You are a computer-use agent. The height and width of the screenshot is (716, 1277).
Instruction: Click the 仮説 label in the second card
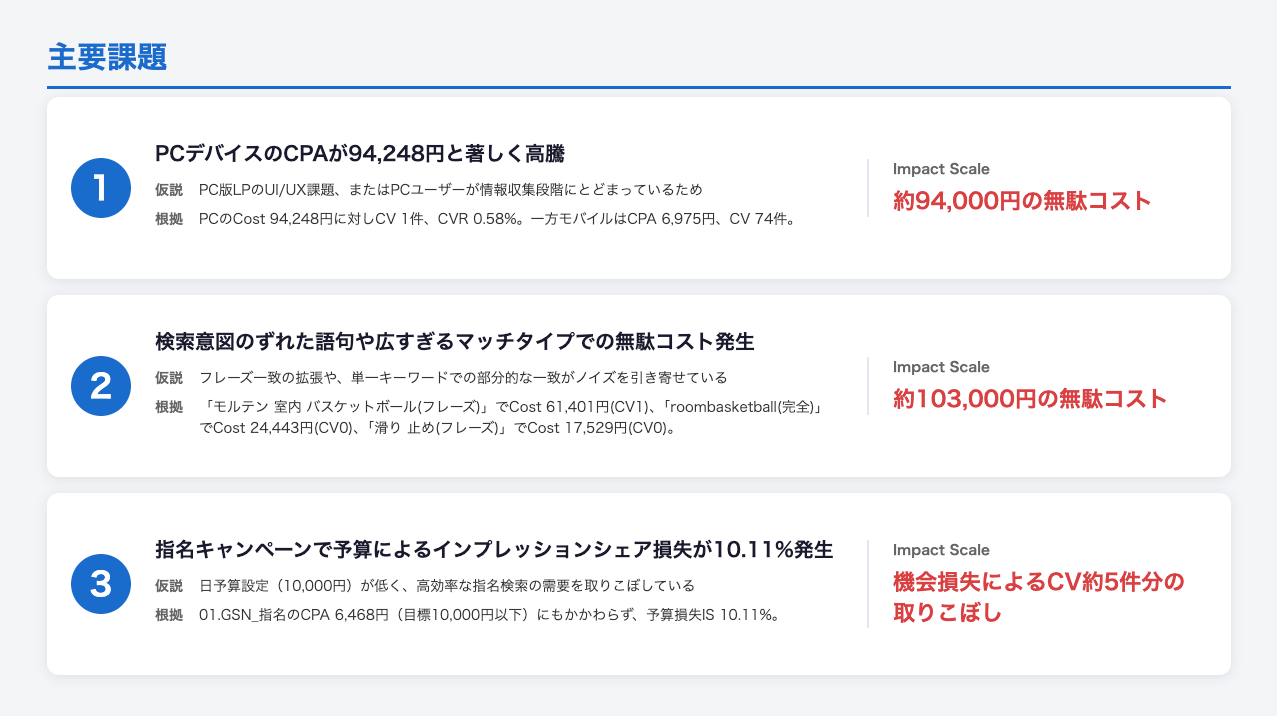169,378
